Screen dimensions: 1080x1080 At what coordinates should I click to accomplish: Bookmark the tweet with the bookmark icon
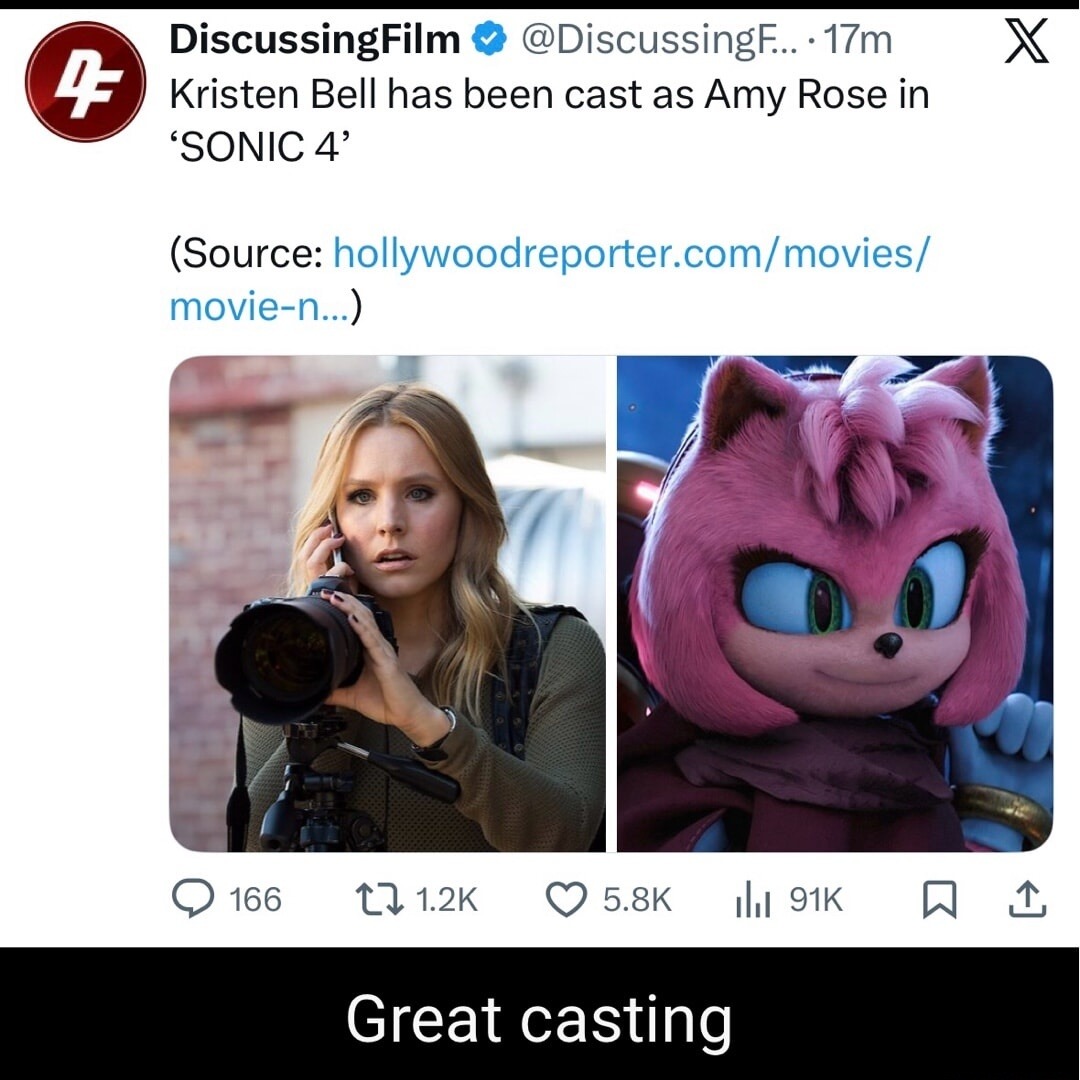point(938,900)
